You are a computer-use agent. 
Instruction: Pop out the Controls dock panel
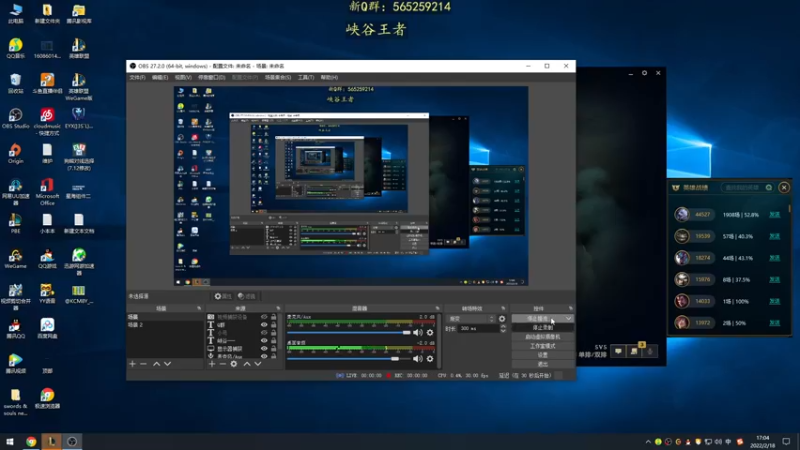pyautogui.click(x=570, y=308)
